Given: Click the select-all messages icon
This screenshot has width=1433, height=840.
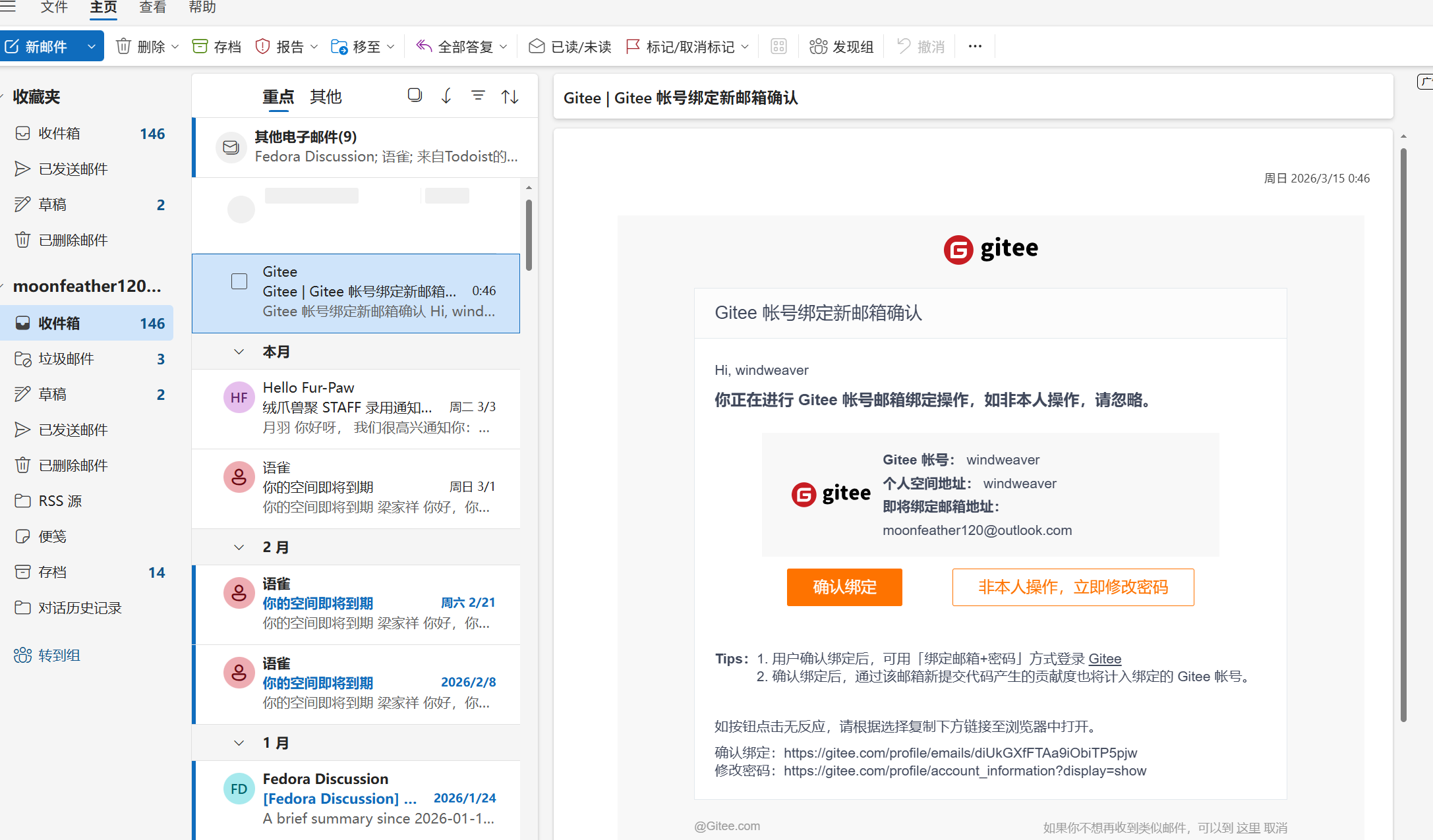Looking at the screenshot, I should [x=415, y=96].
